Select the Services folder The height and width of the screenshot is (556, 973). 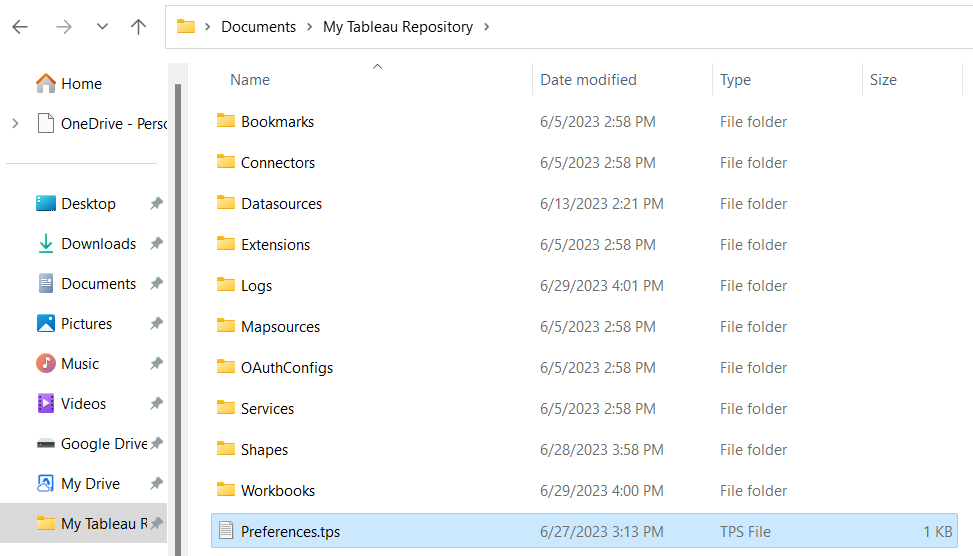point(584,408)
